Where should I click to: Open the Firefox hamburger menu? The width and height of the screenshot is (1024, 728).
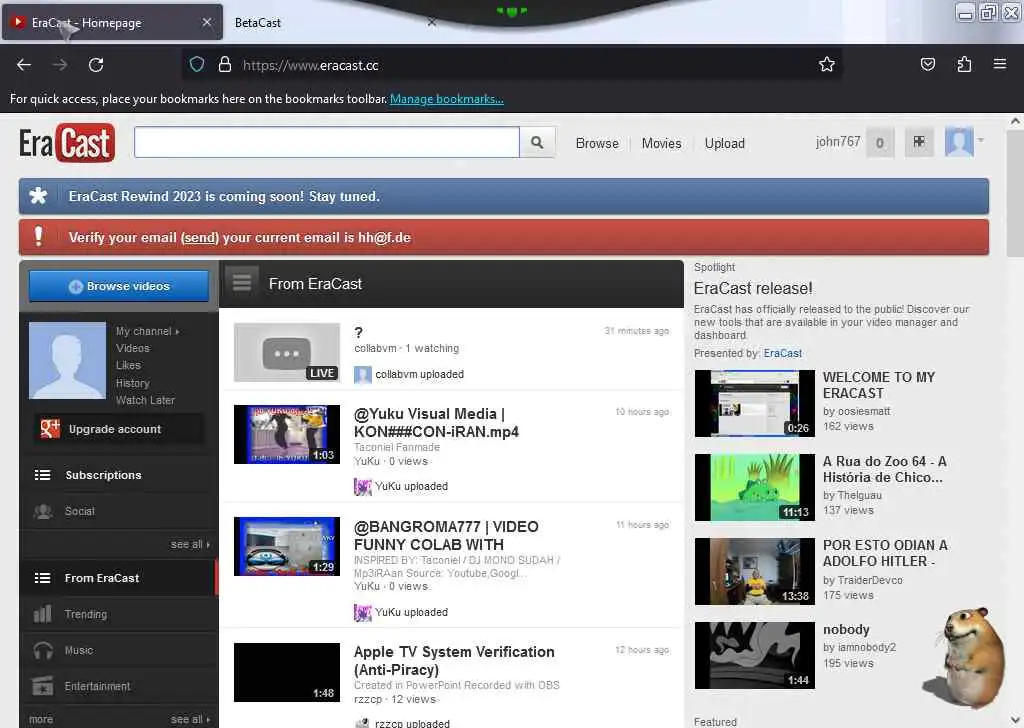[x=1000, y=64]
